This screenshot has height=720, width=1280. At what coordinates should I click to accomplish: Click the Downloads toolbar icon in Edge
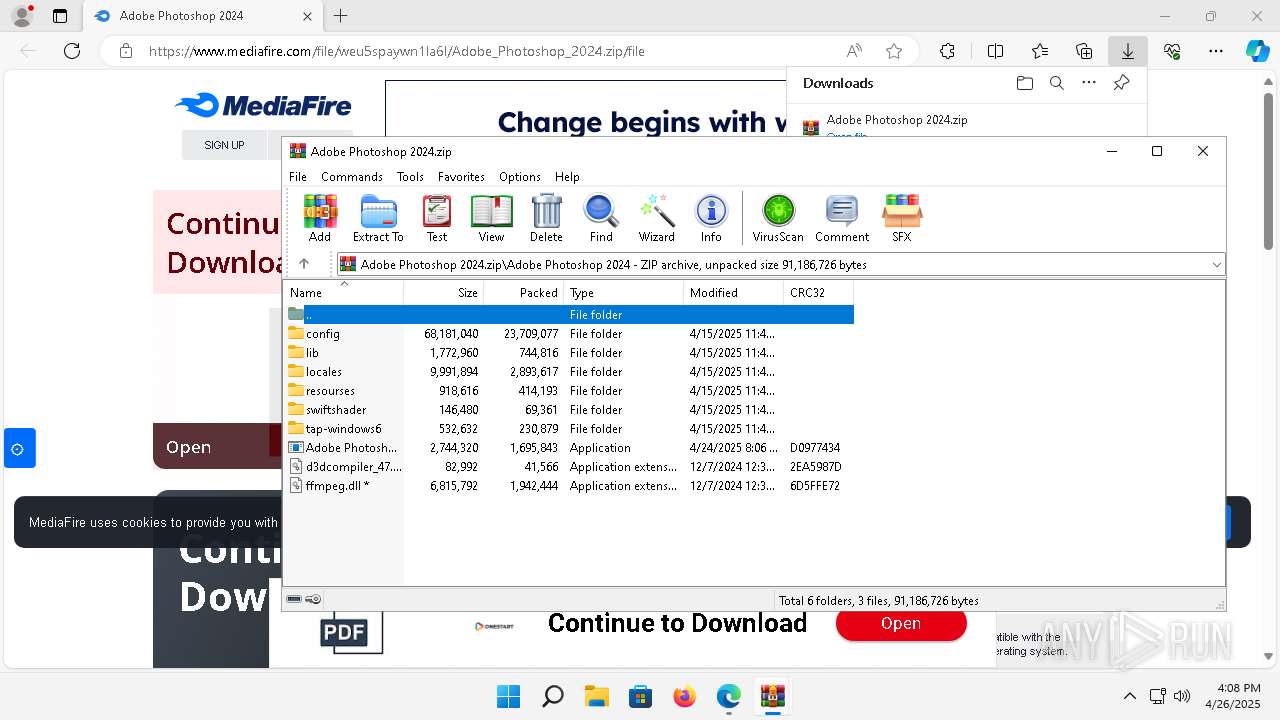click(x=1127, y=51)
